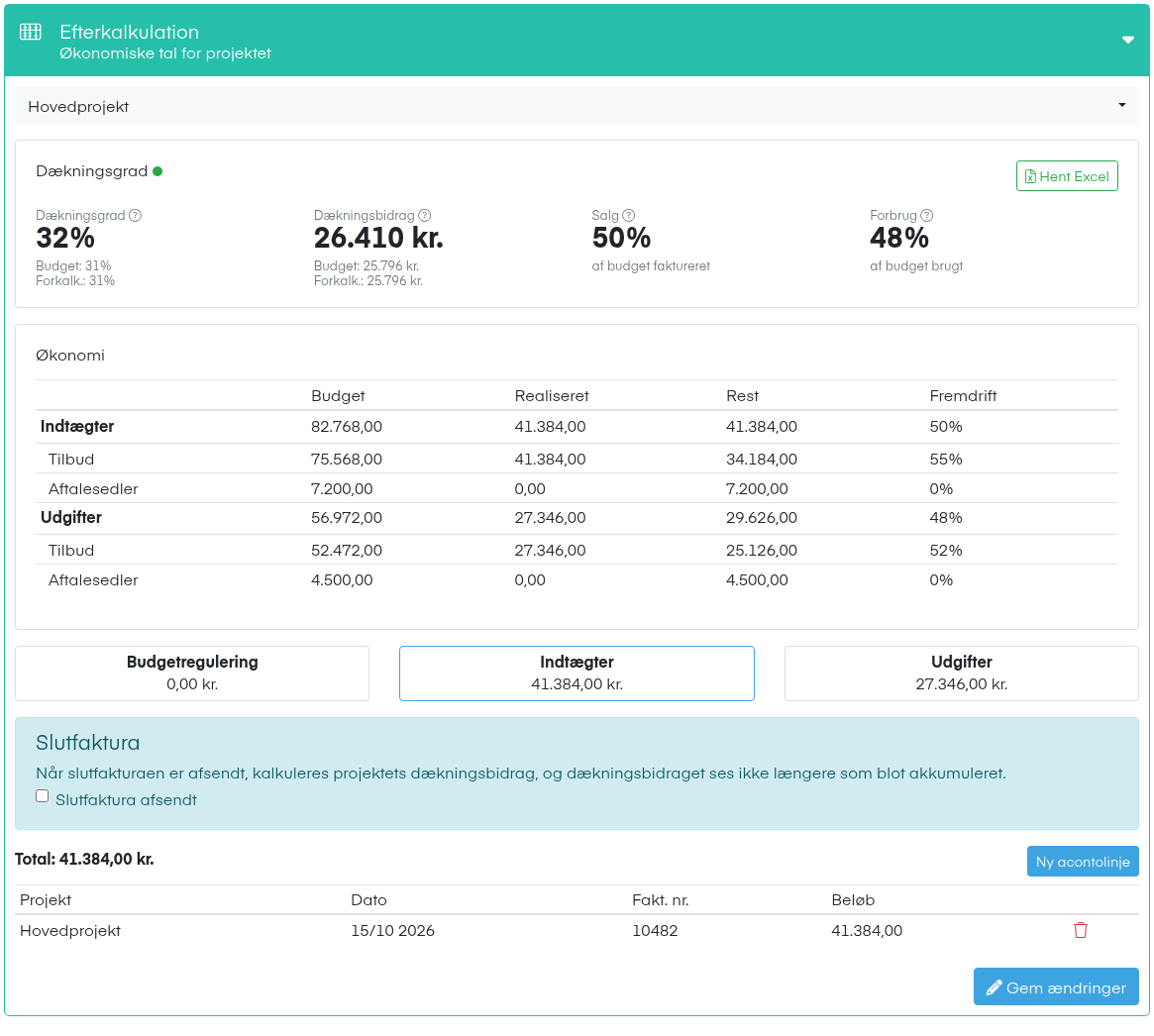Click the Efterkalkulation table grid icon

click(30, 32)
